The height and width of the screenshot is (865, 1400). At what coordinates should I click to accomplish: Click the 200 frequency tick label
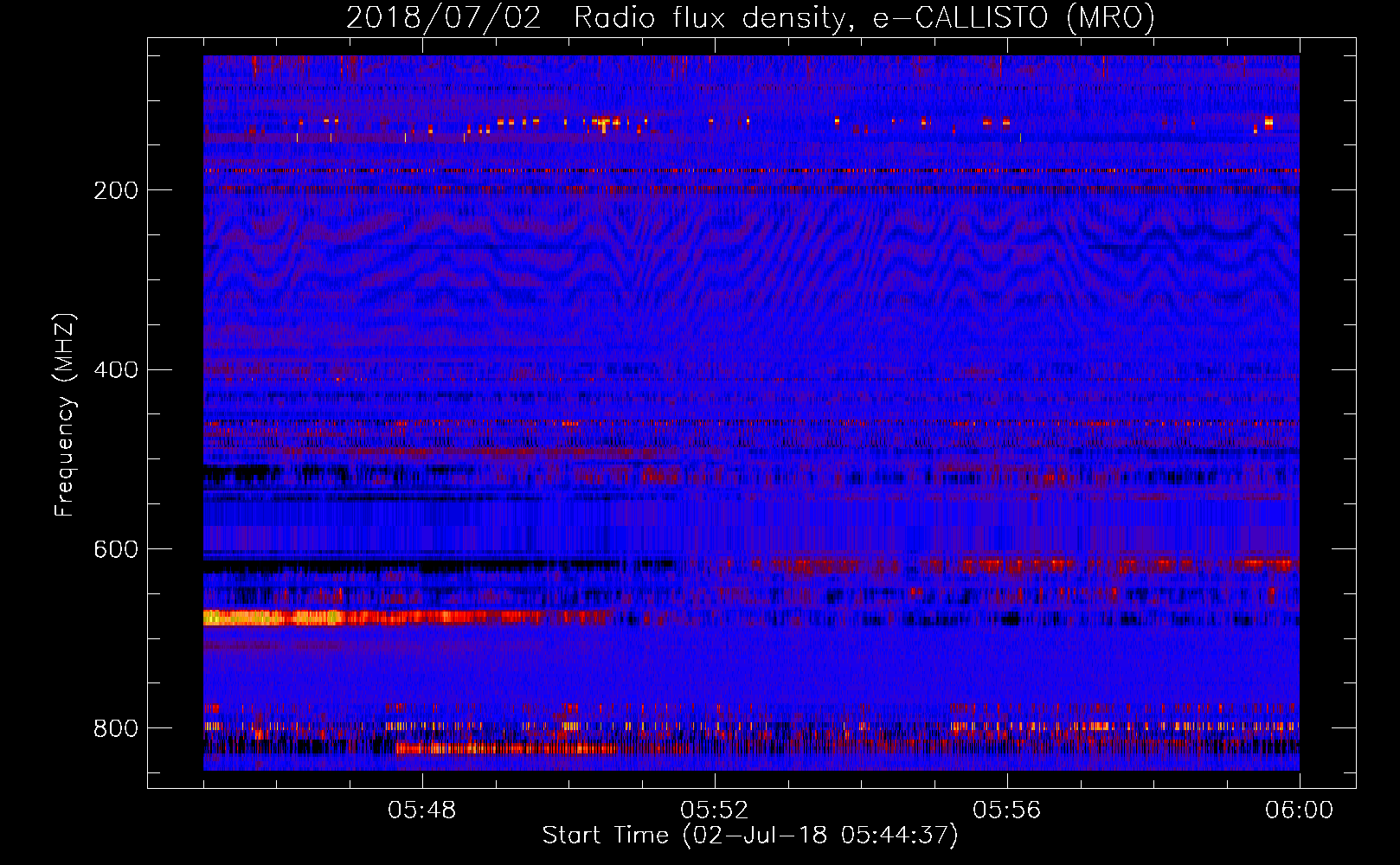[116, 190]
